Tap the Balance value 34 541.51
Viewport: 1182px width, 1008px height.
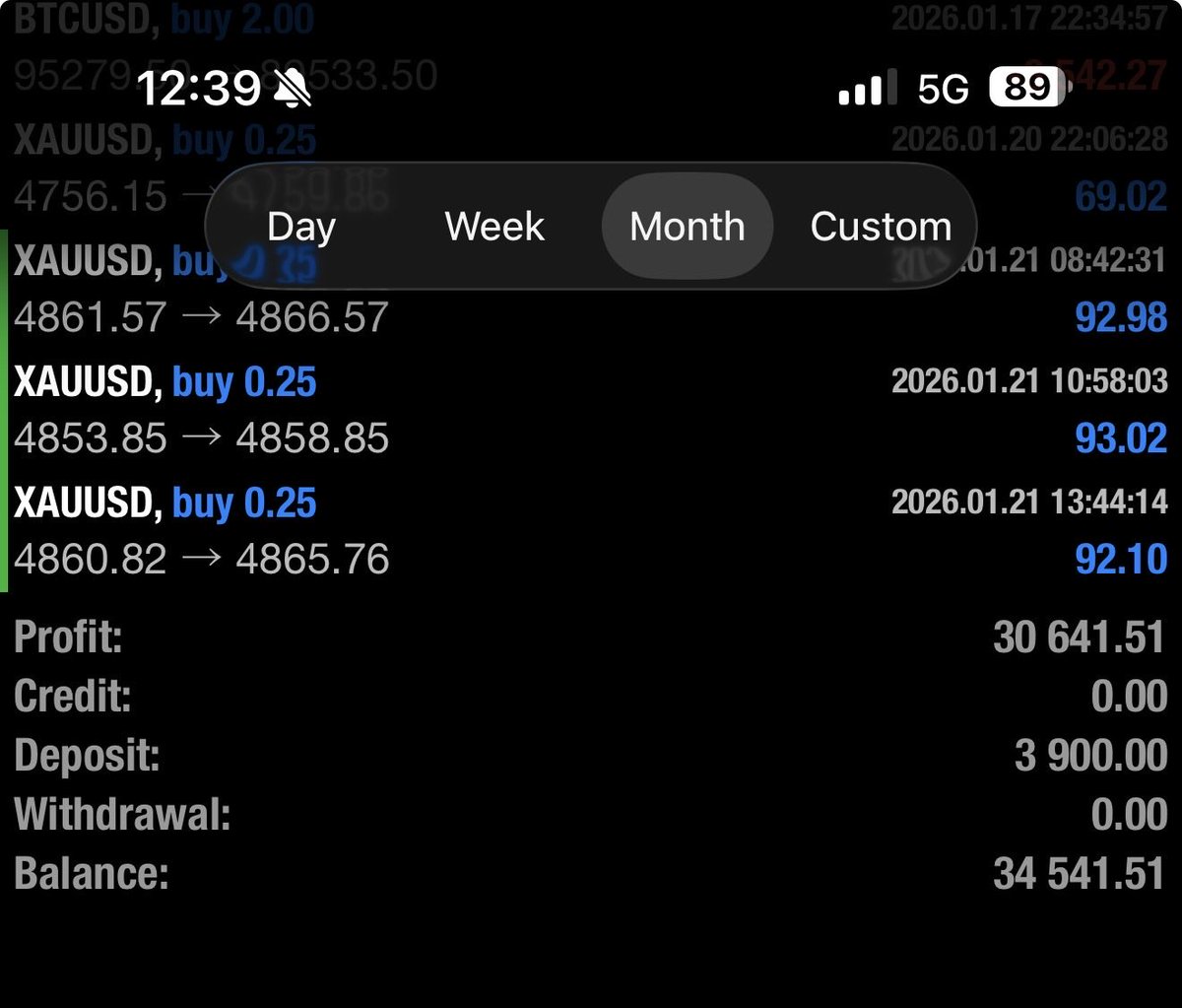pyautogui.click(x=1080, y=874)
